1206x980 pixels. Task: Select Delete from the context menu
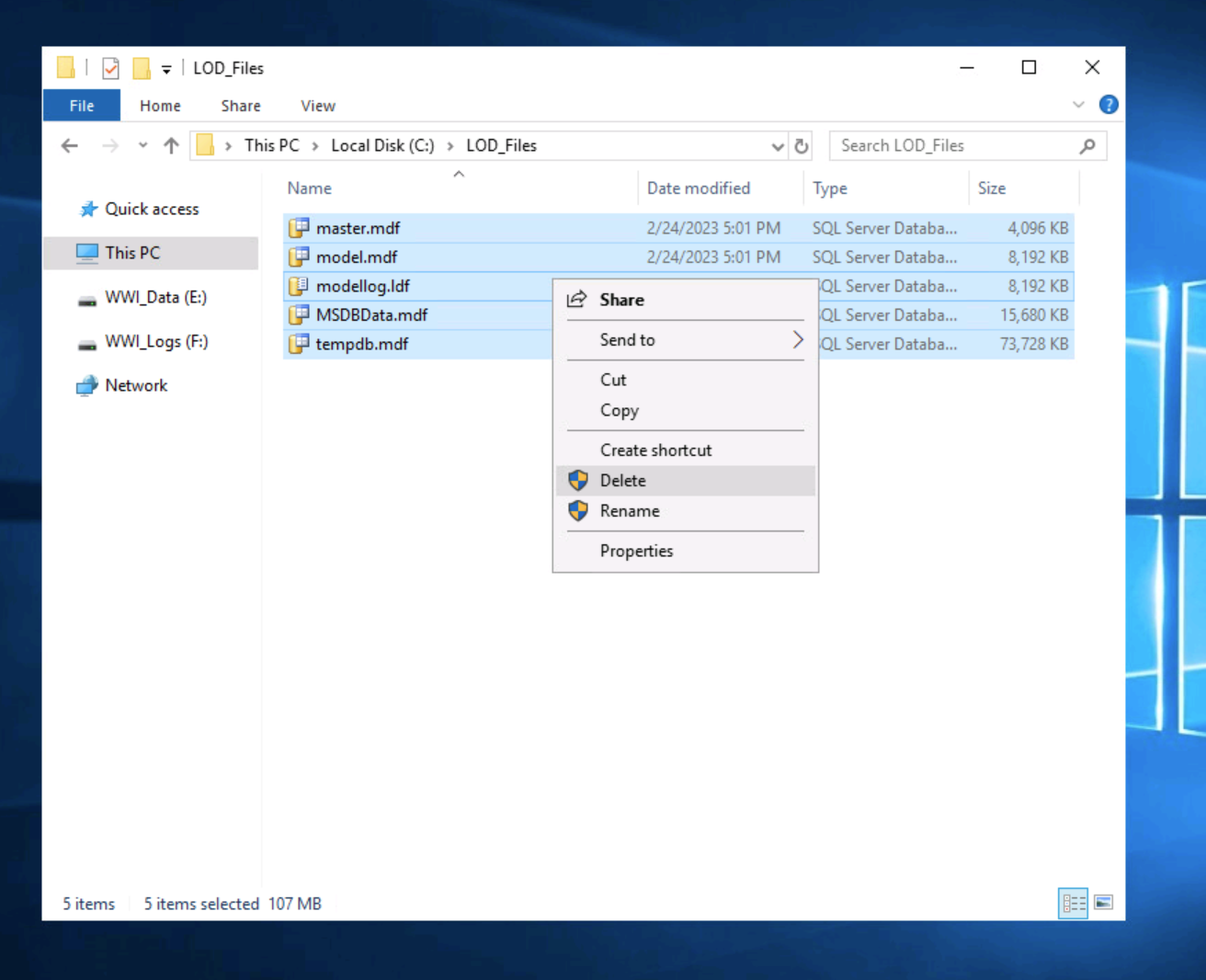(x=623, y=480)
